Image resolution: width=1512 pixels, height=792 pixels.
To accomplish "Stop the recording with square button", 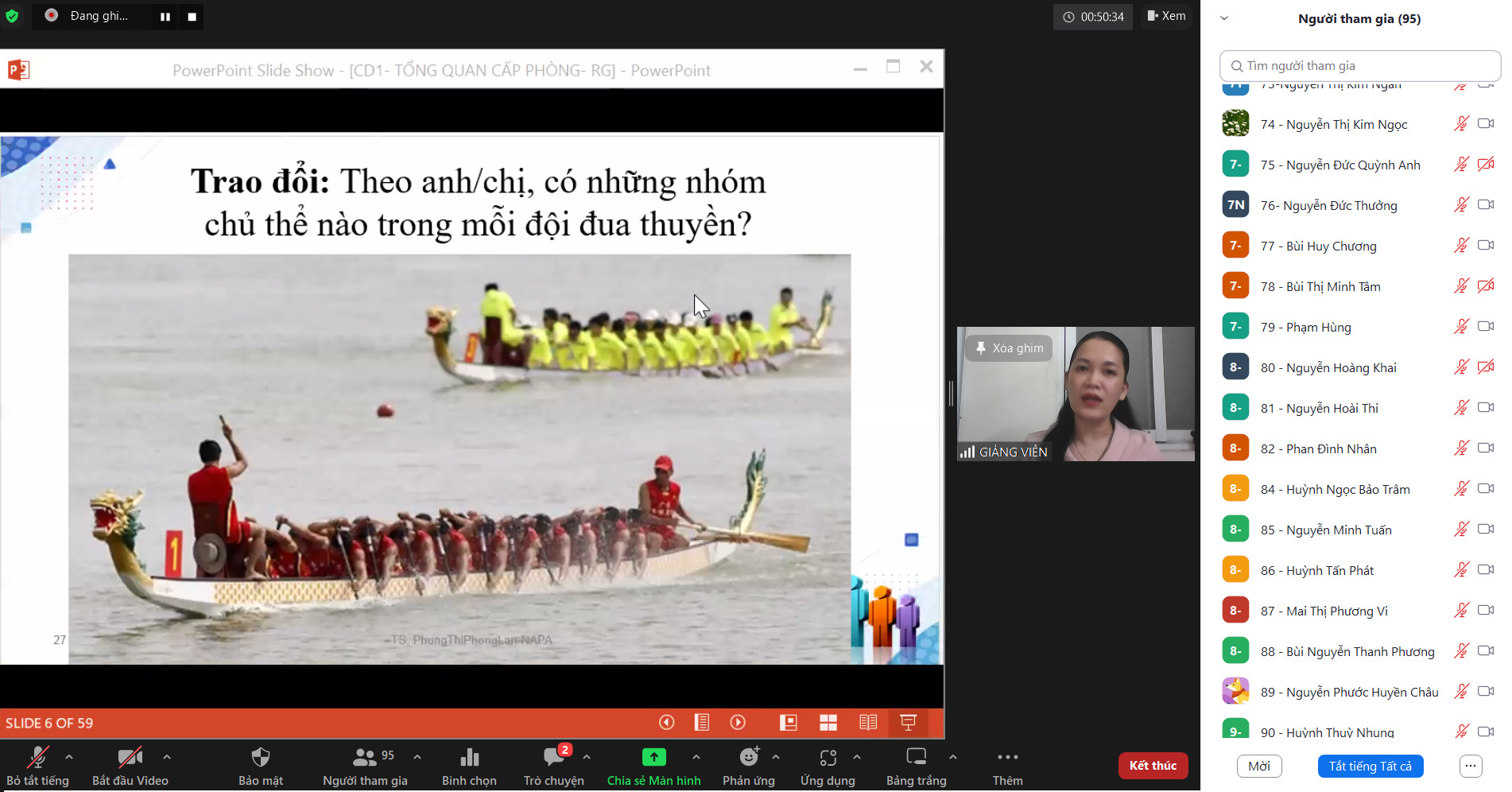I will click(x=192, y=17).
